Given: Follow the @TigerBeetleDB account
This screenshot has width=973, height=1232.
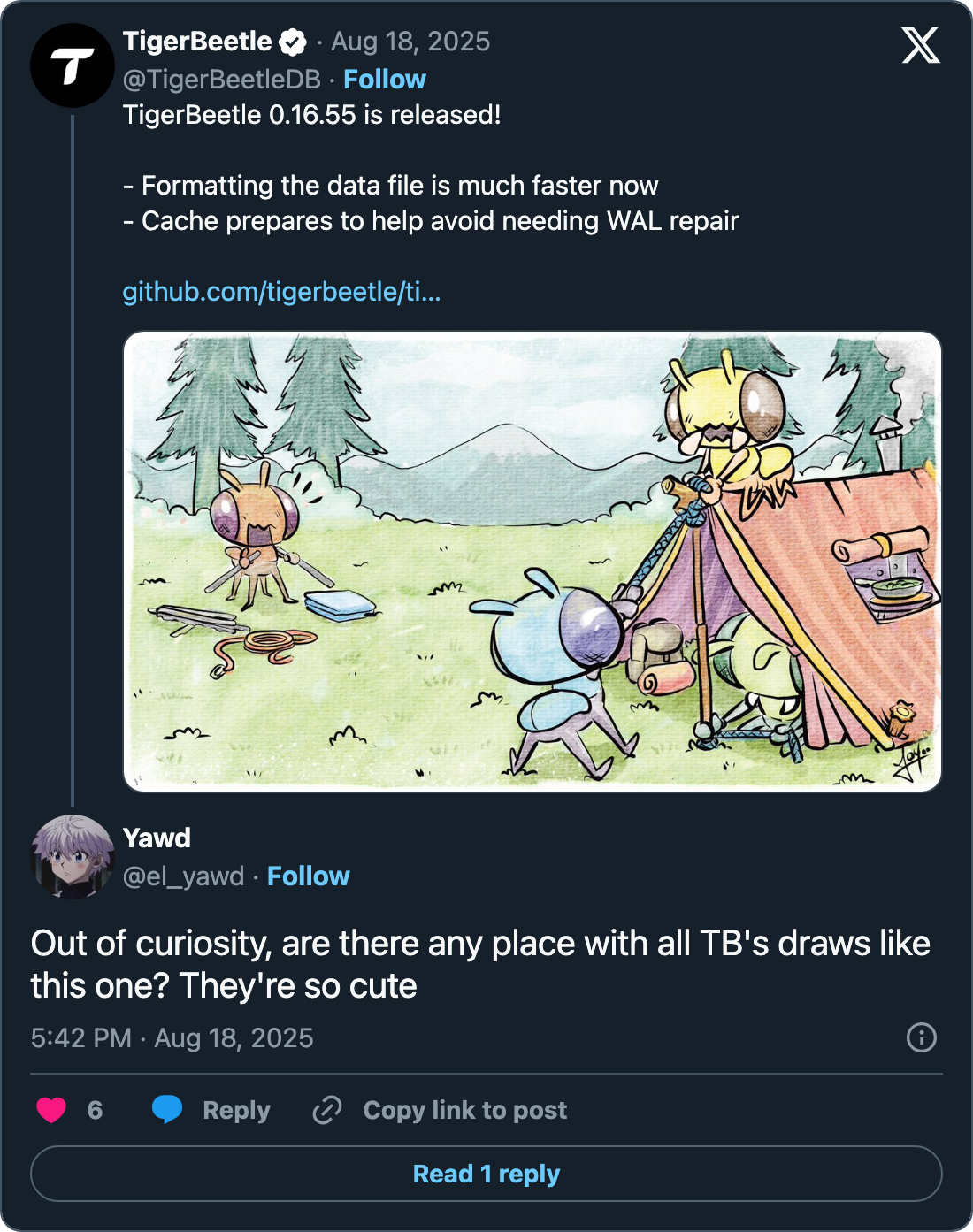Looking at the screenshot, I should point(384,80).
